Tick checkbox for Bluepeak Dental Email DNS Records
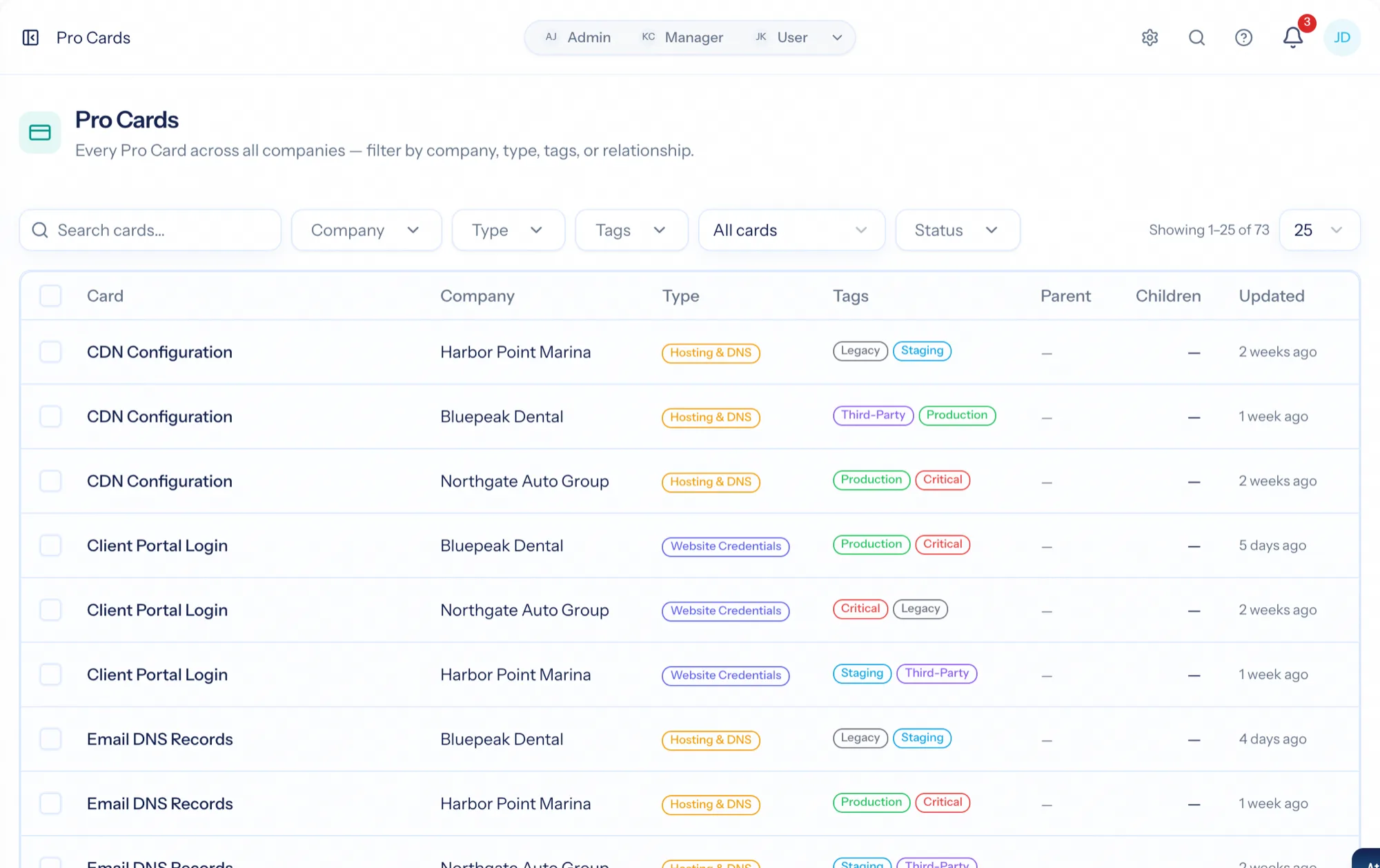 coord(50,739)
